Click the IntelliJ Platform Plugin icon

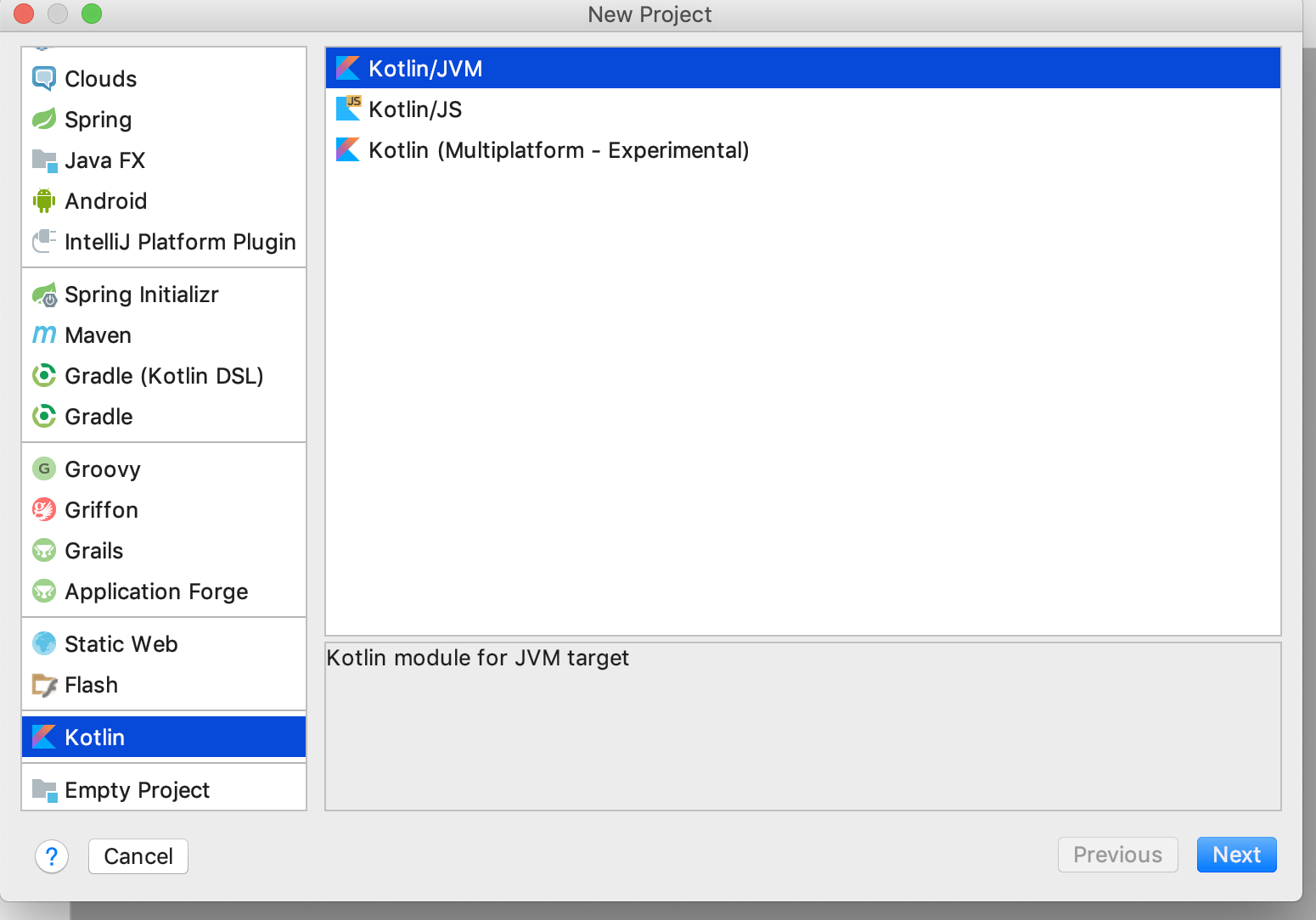44,242
